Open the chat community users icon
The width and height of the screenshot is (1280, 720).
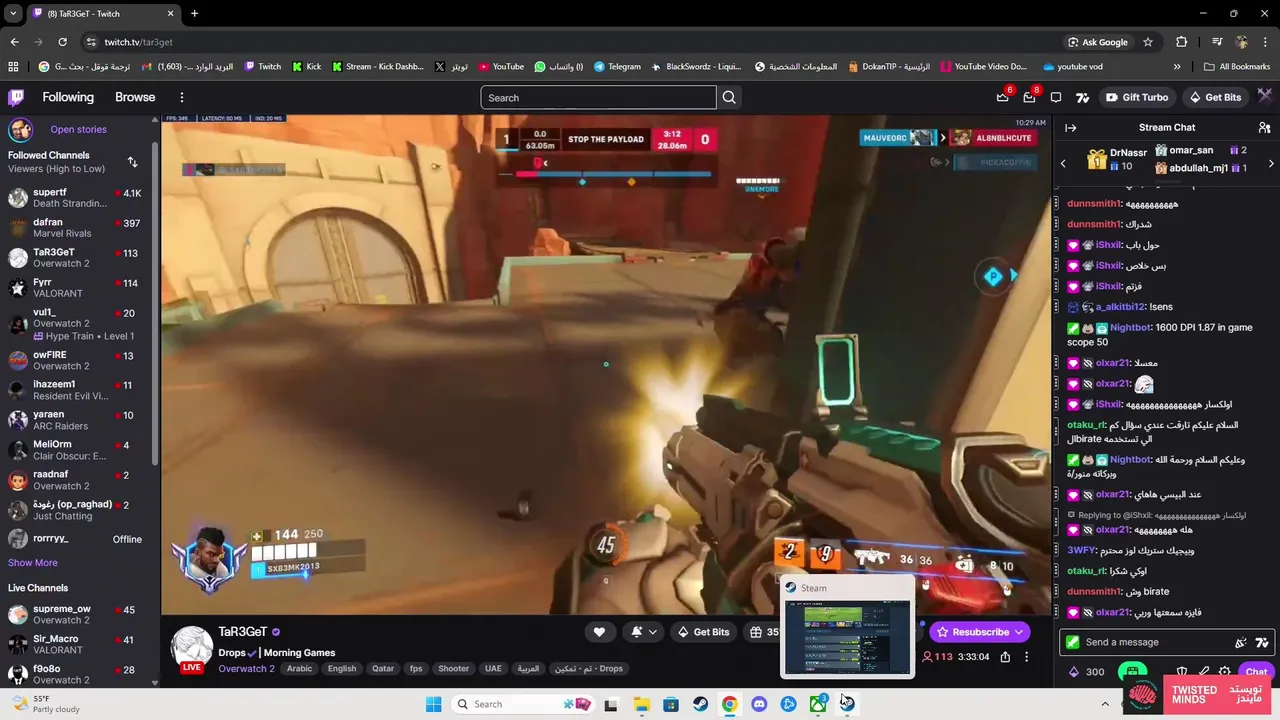[1264, 128]
